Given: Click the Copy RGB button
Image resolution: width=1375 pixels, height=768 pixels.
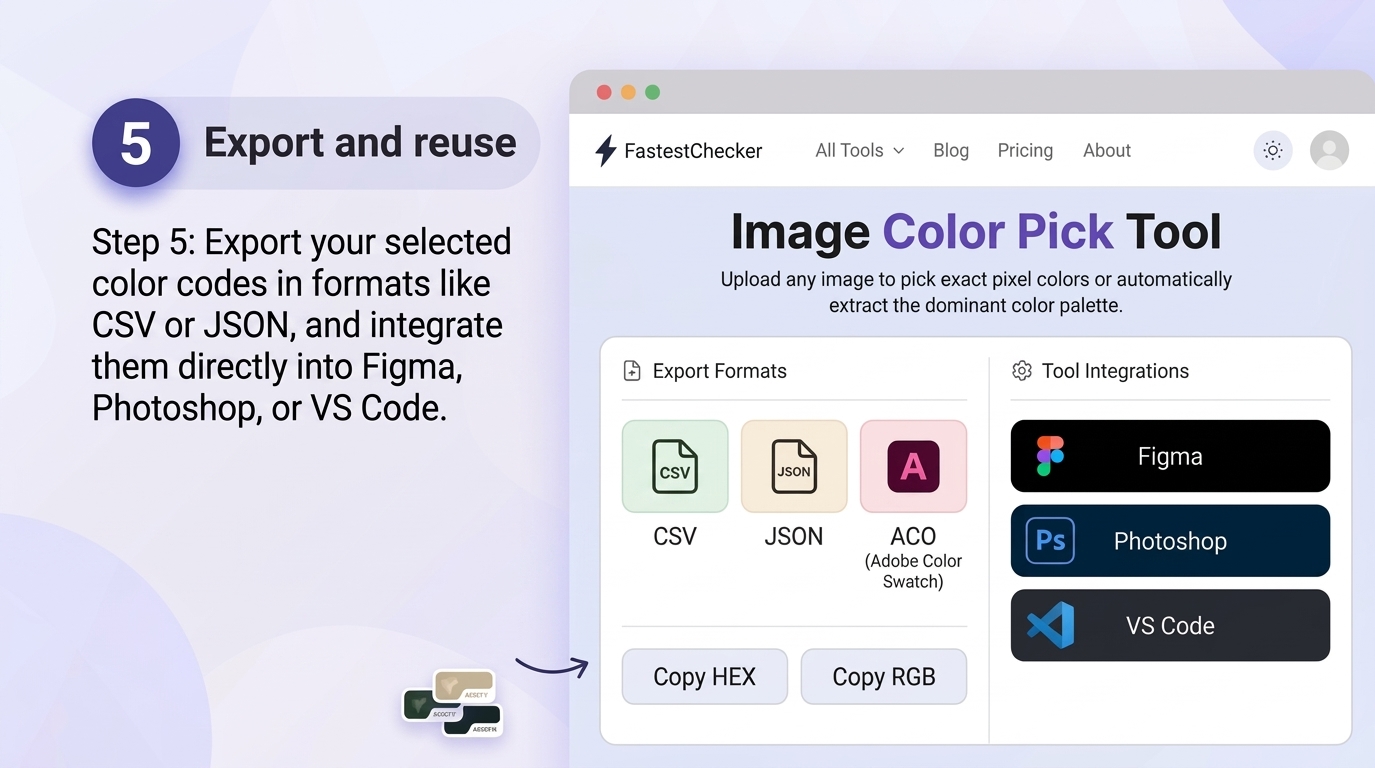Looking at the screenshot, I should pos(884,677).
